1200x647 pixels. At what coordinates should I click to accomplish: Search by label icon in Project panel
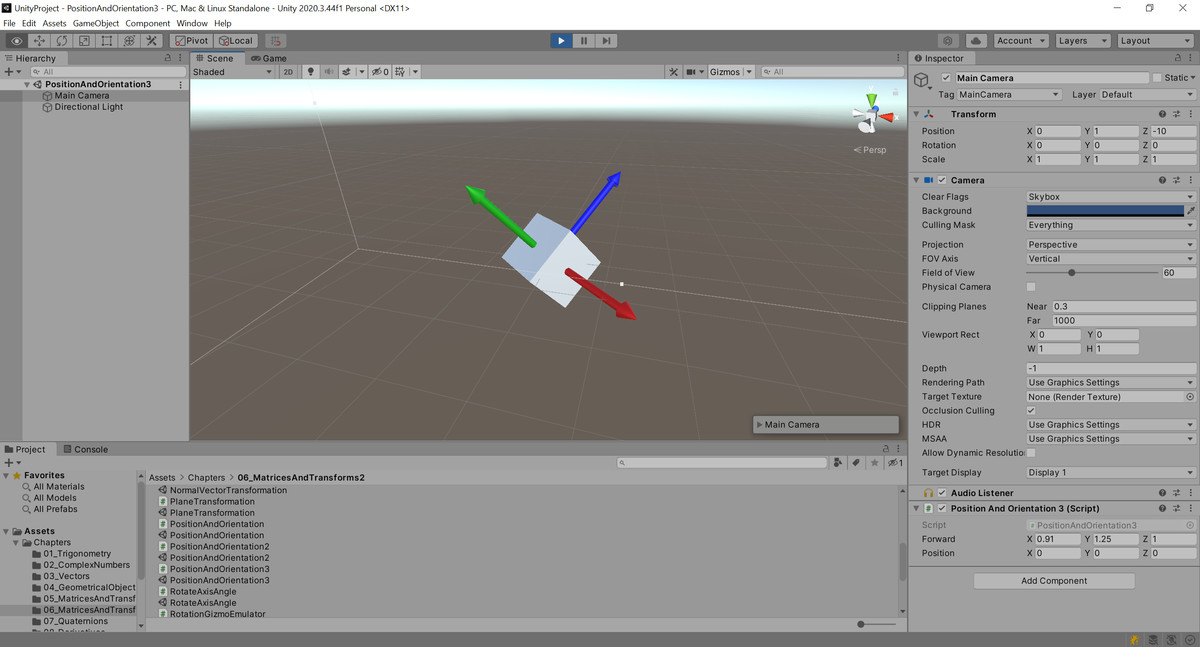[x=856, y=463]
